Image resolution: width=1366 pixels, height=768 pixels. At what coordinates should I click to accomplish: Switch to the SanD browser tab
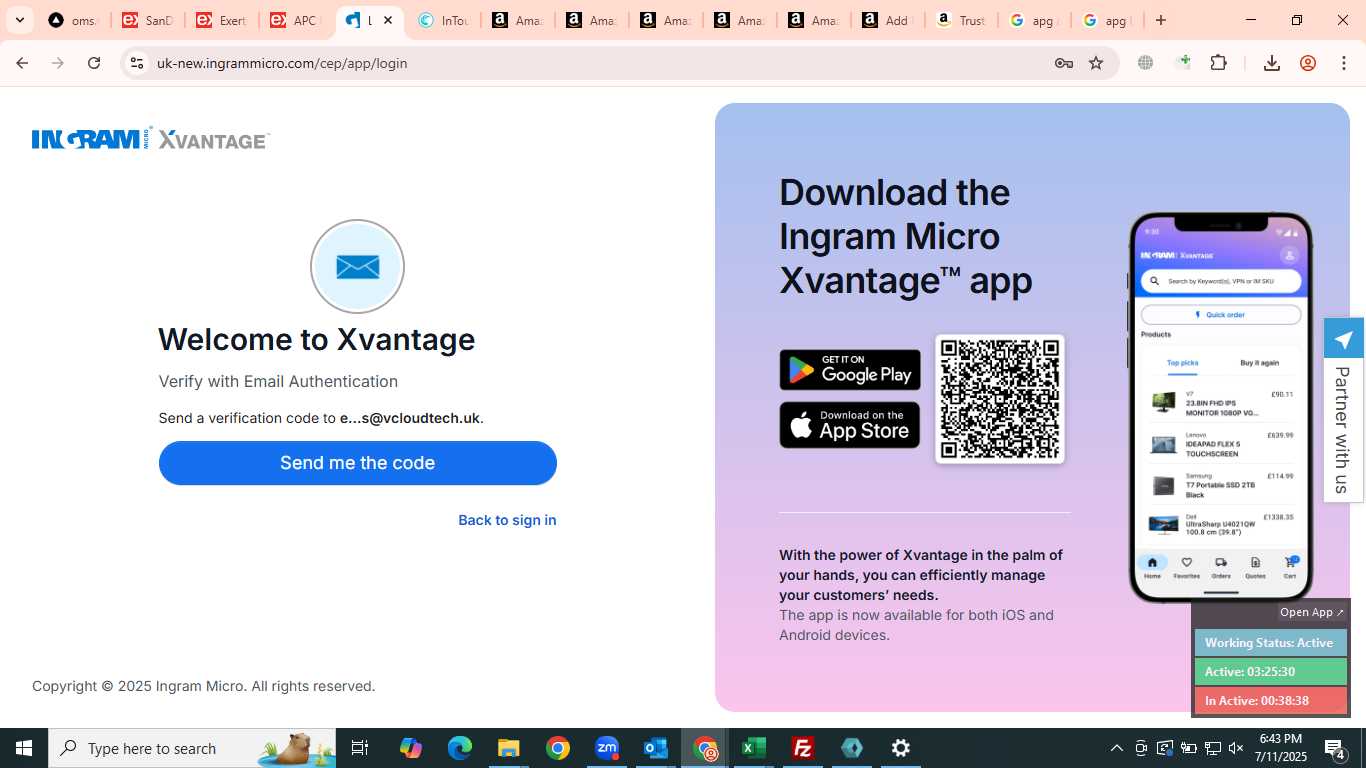tap(147, 20)
